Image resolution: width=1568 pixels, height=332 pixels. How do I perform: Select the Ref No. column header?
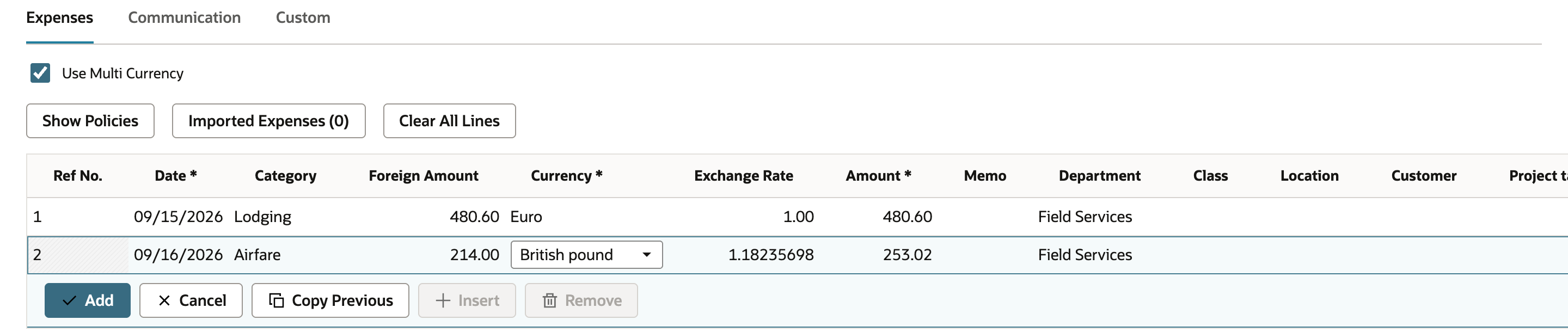78,176
